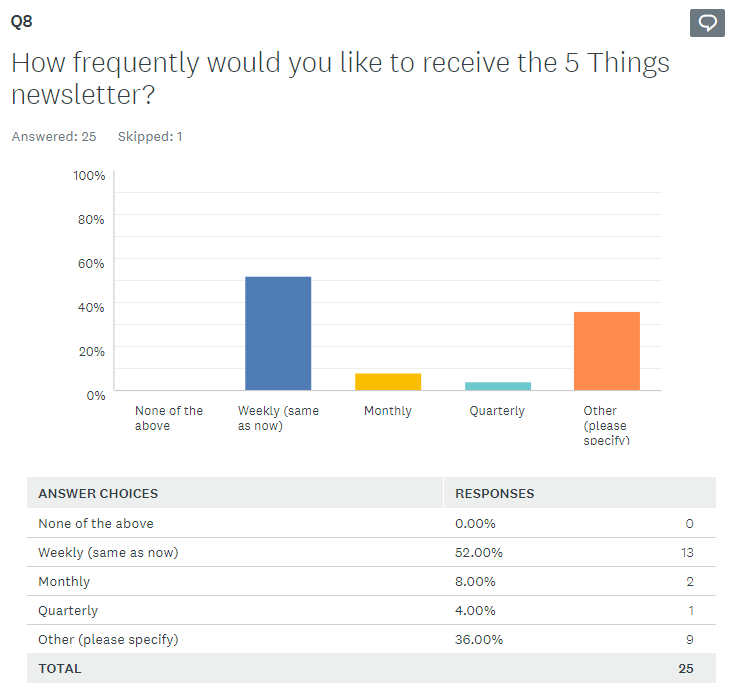Select the Weekly (same as now) table row
The width and height of the screenshot is (734, 692).
[x=108, y=552]
